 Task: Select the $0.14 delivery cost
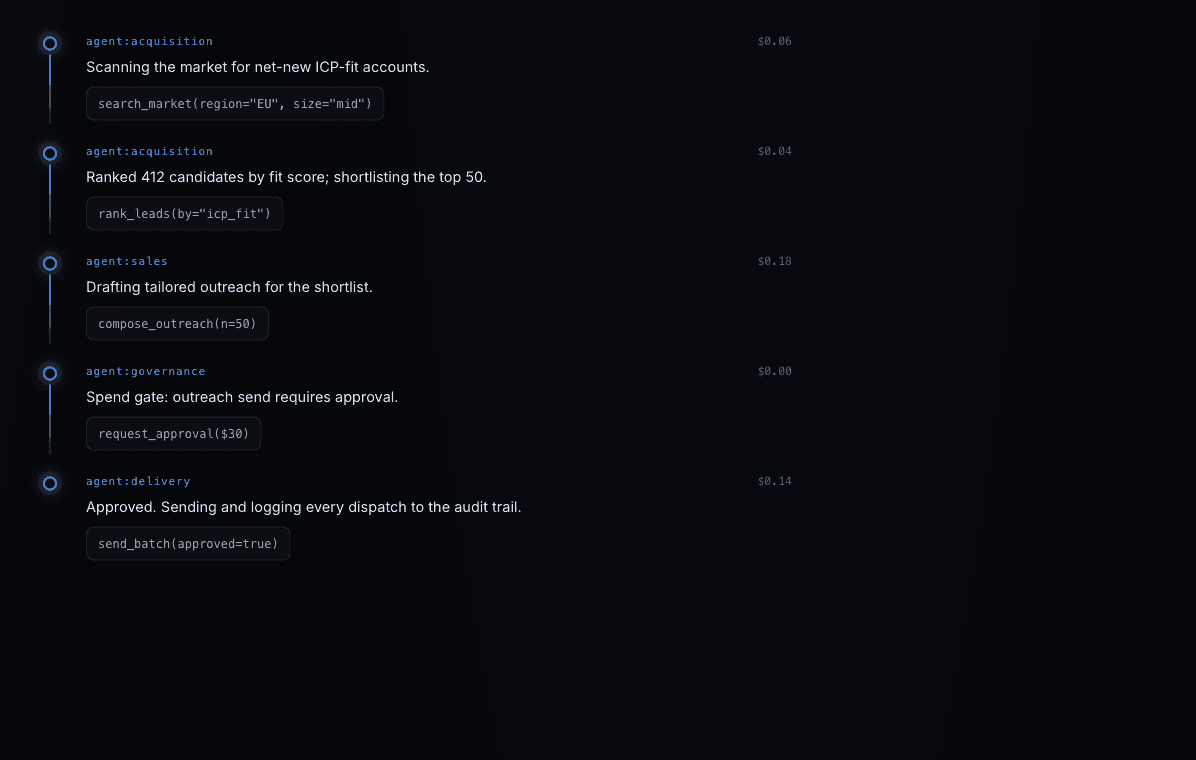pos(774,481)
